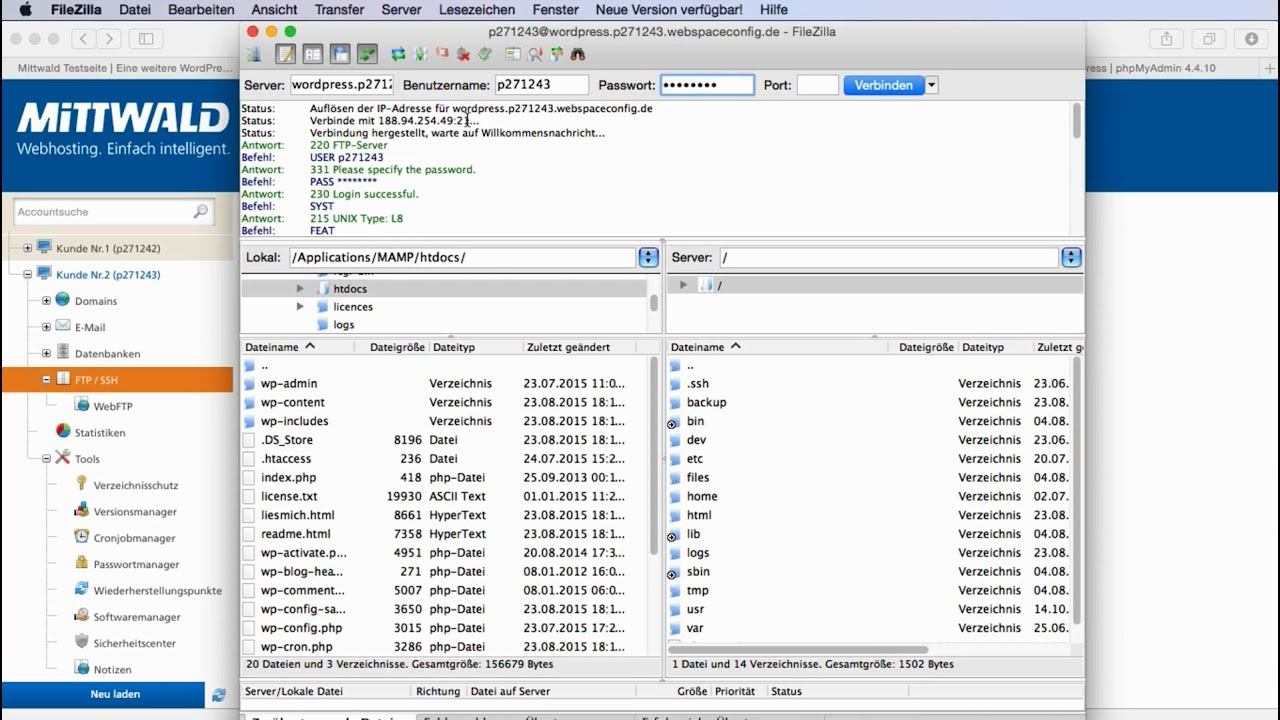Switch to the Mittwald Testseite browser tab
Screen dimensions: 1280x720
click(125, 68)
